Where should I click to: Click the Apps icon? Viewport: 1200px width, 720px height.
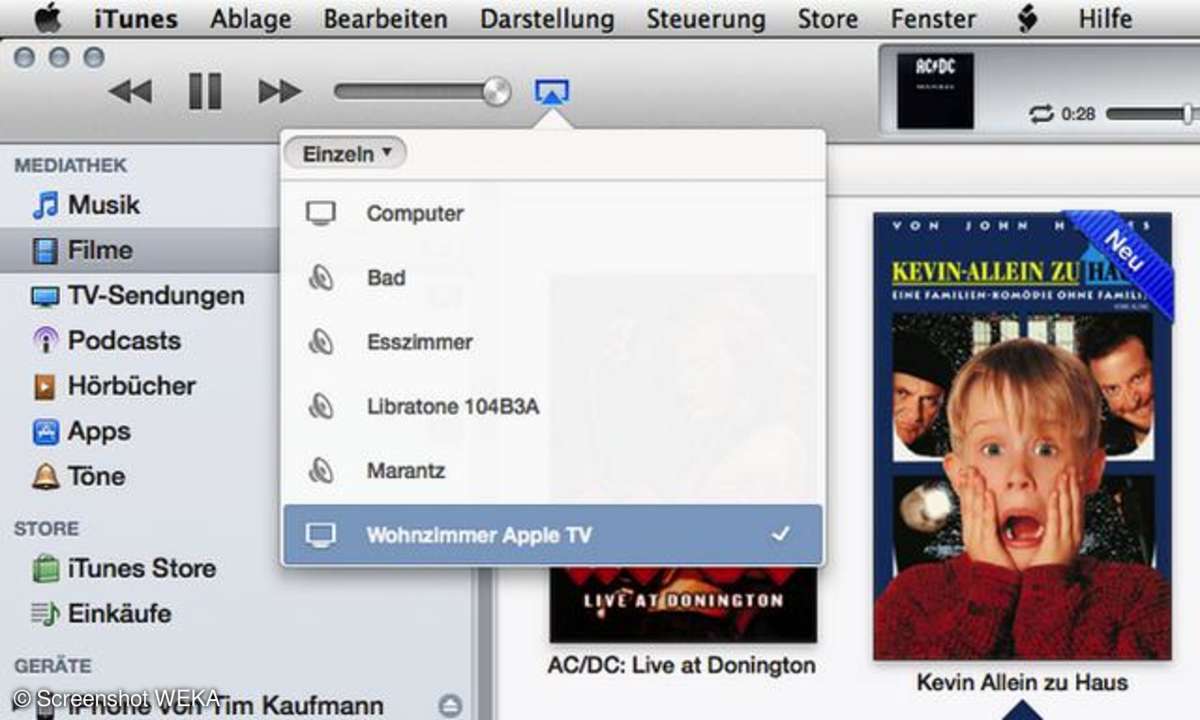click(x=45, y=432)
